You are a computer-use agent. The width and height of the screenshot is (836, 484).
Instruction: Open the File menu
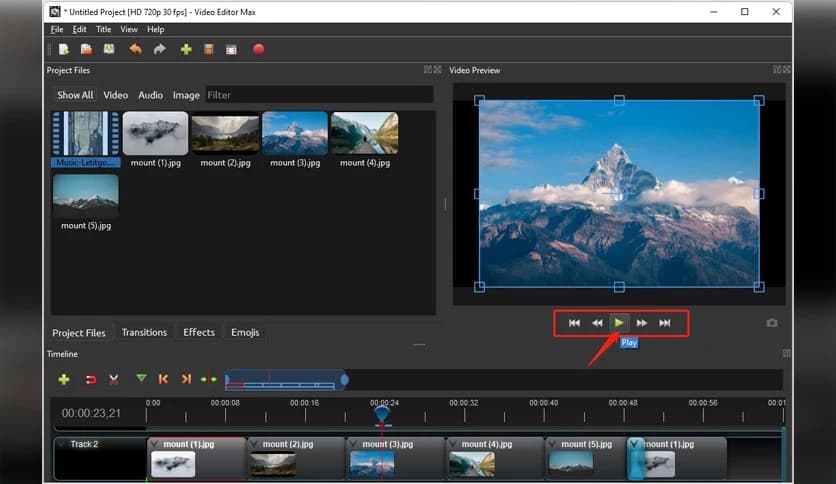coord(57,29)
